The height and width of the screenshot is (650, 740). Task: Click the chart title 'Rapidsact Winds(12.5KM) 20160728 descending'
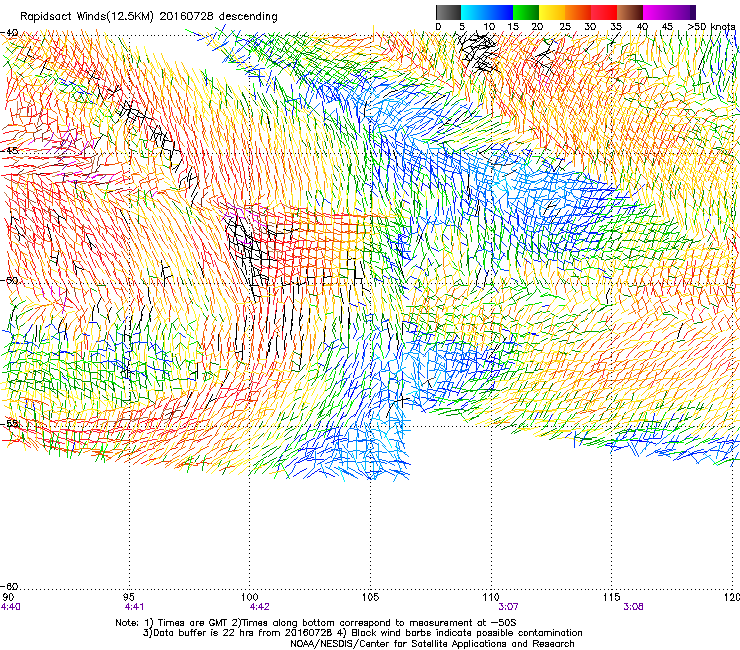click(149, 17)
